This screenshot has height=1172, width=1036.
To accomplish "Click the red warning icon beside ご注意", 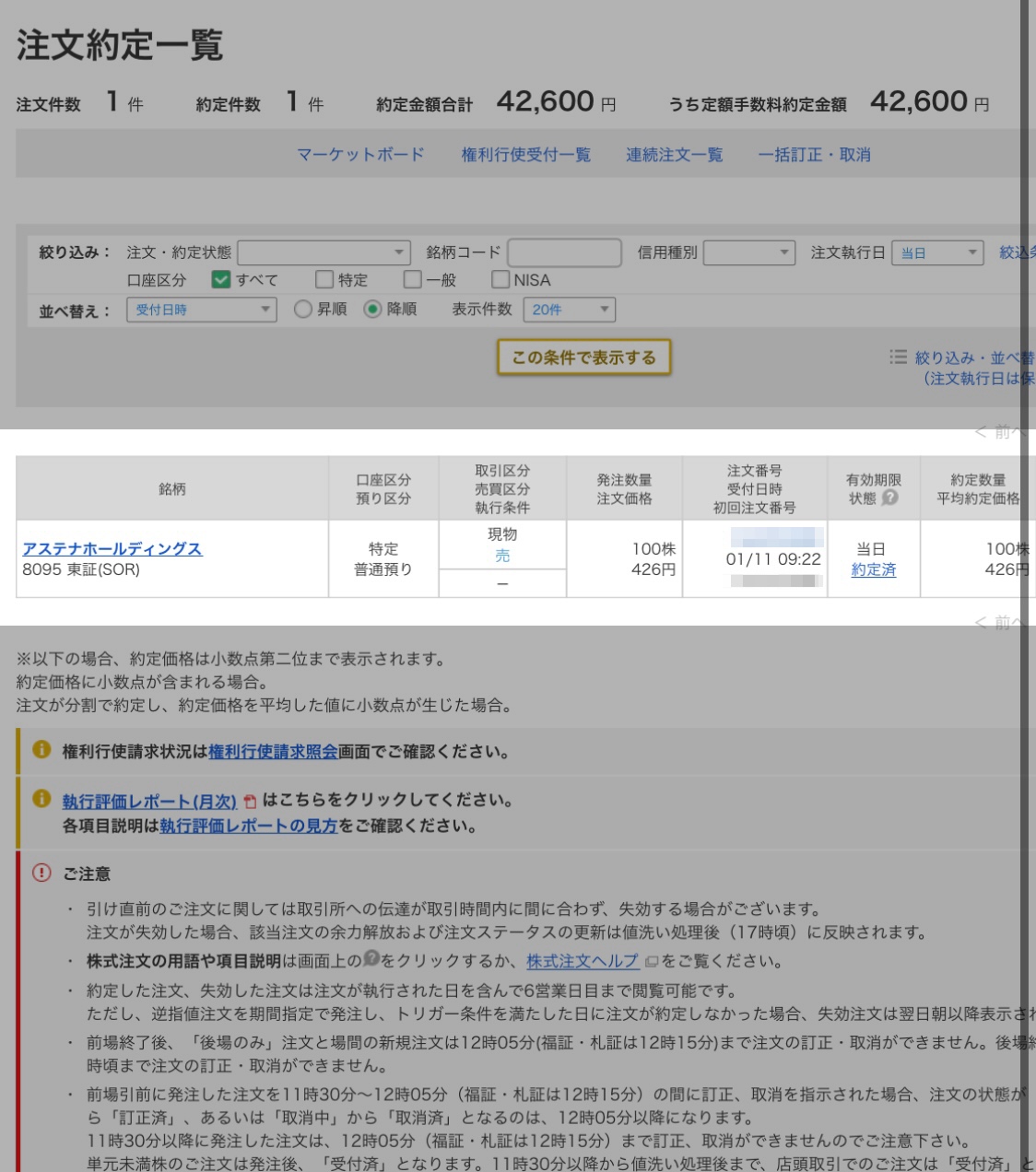I will pyautogui.click(x=41, y=872).
